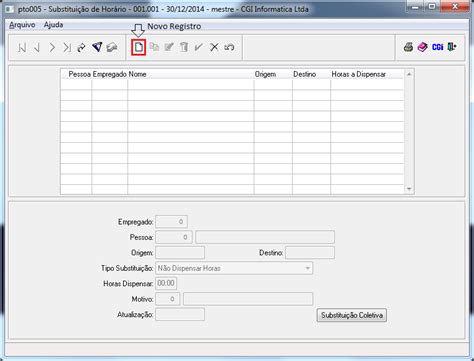Exit via the door icon
Viewport: 474px width, 361px height.
(452, 47)
